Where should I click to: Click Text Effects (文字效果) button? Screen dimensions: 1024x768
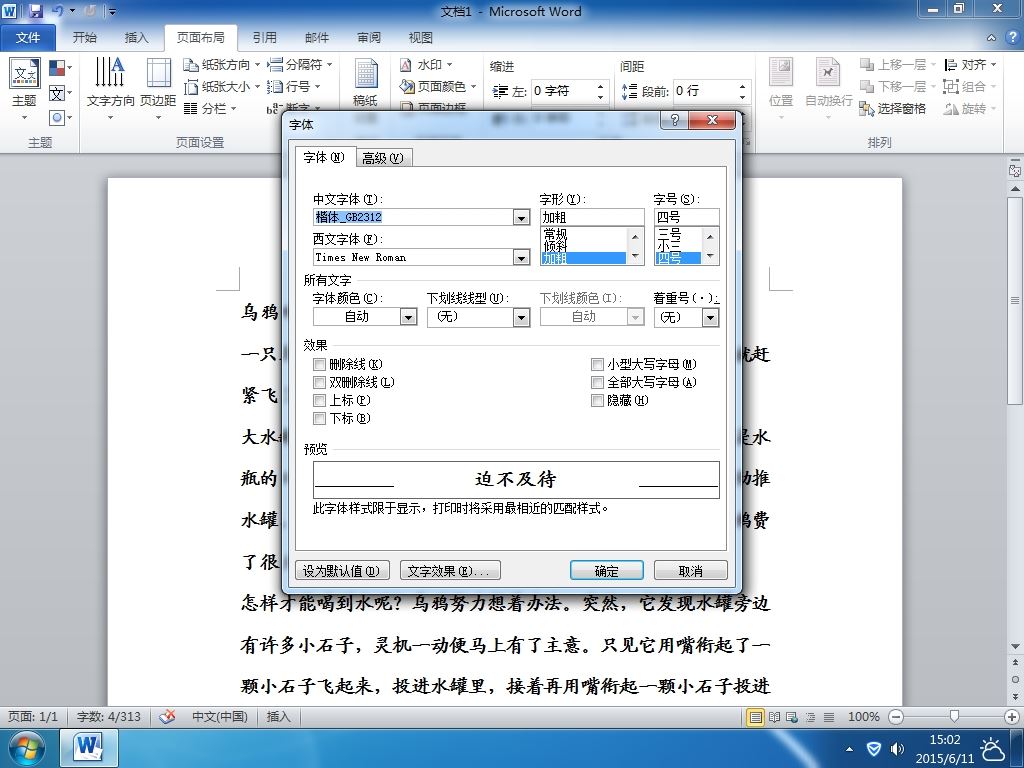click(450, 571)
